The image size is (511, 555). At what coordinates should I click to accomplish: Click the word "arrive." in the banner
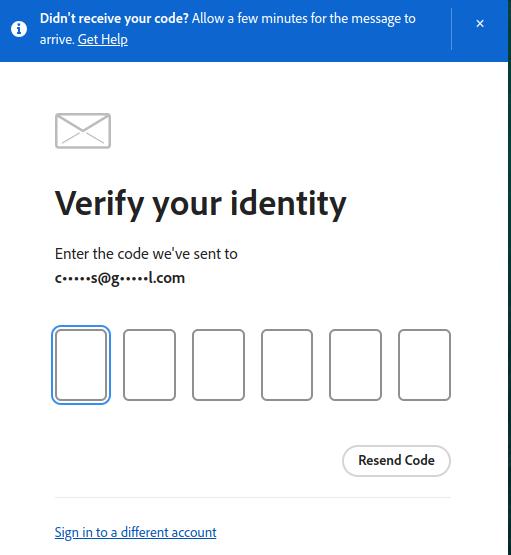pyautogui.click(x=57, y=39)
